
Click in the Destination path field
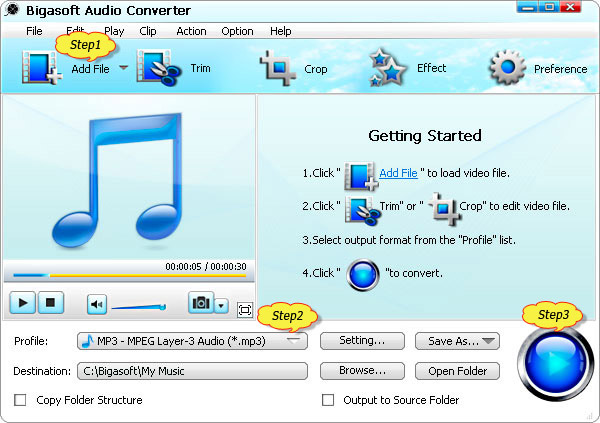[192, 371]
